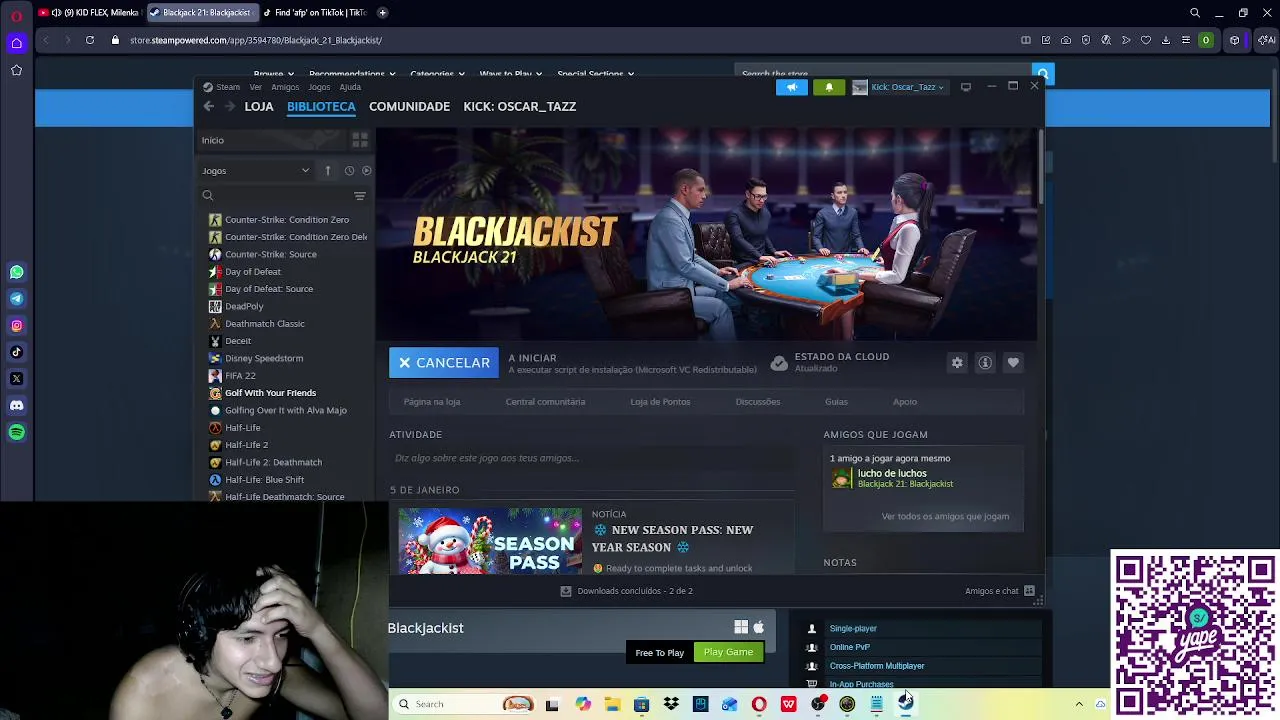The width and height of the screenshot is (1280, 720).
Task: Go back with Steam's left arrow
Action: (208, 106)
